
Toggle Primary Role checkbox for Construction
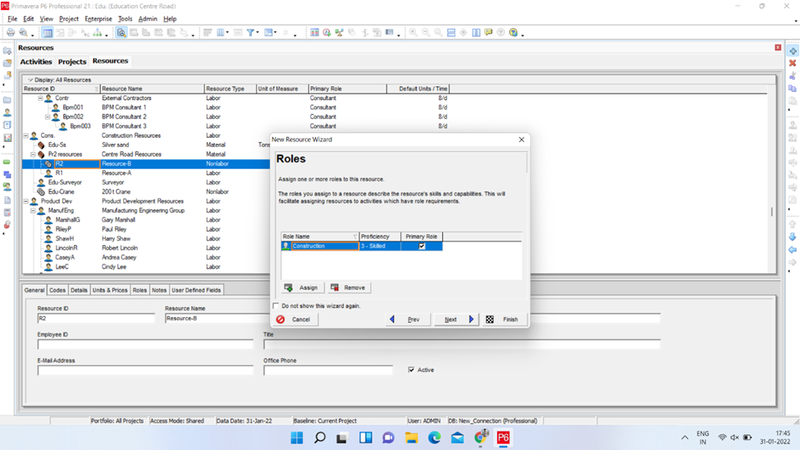(422, 246)
